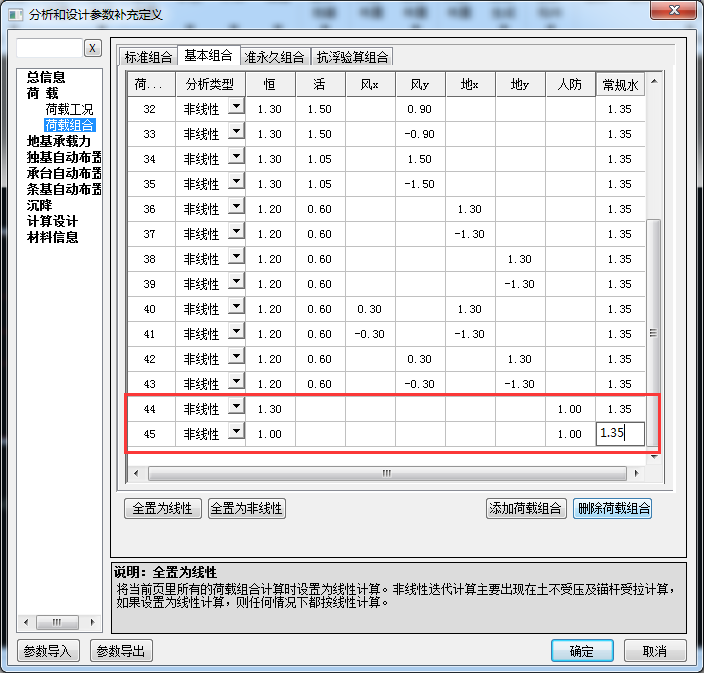The image size is (704, 673).
Task: Open 承台自动布置 in the tree
Action: tap(64, 173)
